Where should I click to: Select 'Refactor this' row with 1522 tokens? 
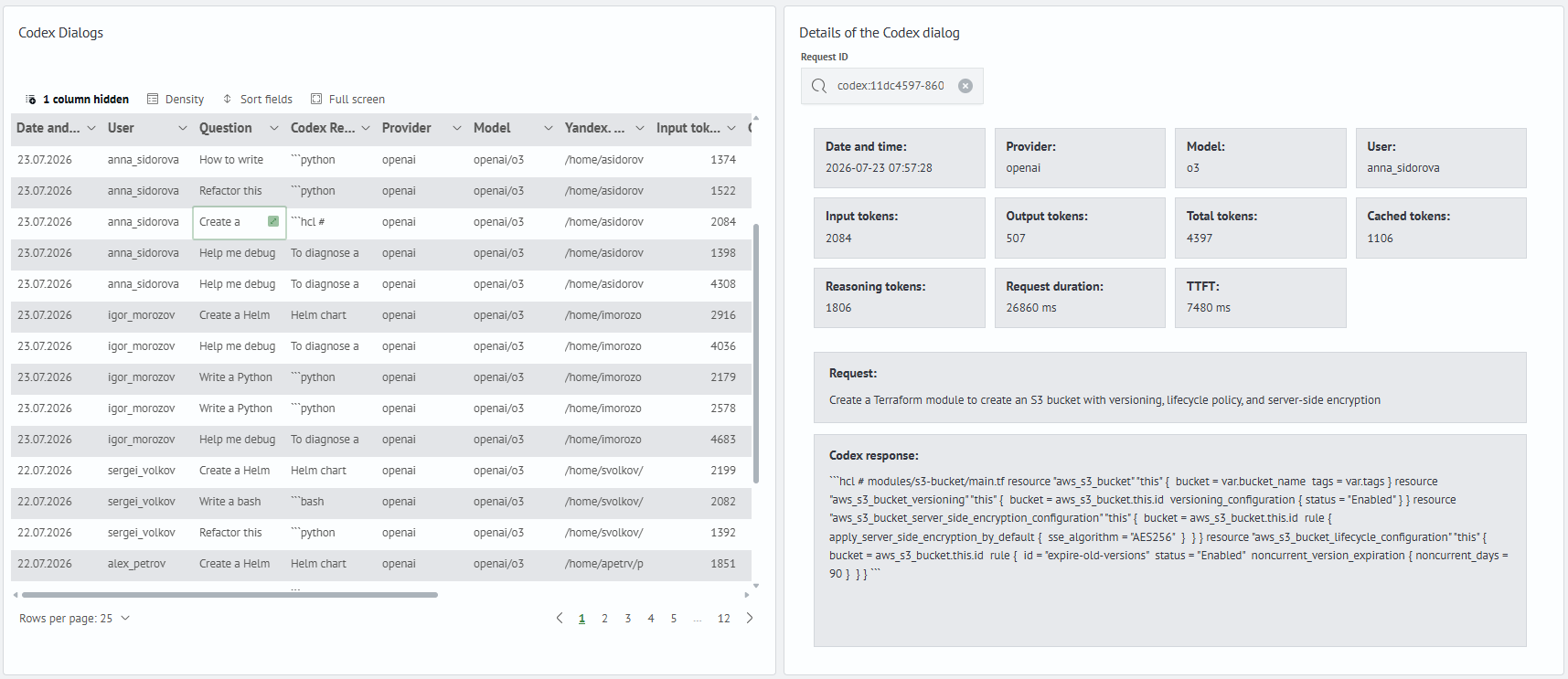[381, 191]
